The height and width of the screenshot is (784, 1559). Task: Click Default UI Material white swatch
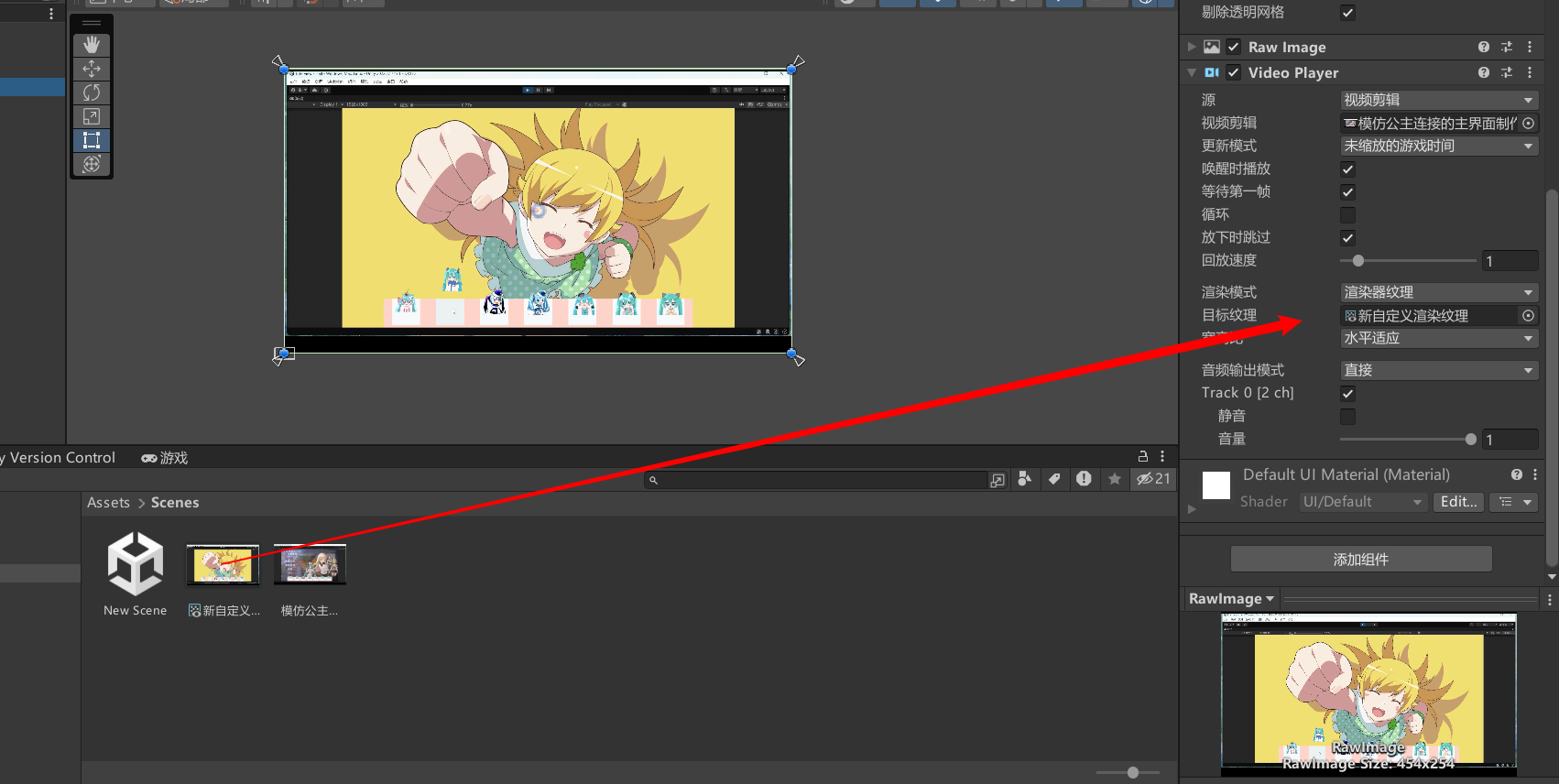point(1216,485)
